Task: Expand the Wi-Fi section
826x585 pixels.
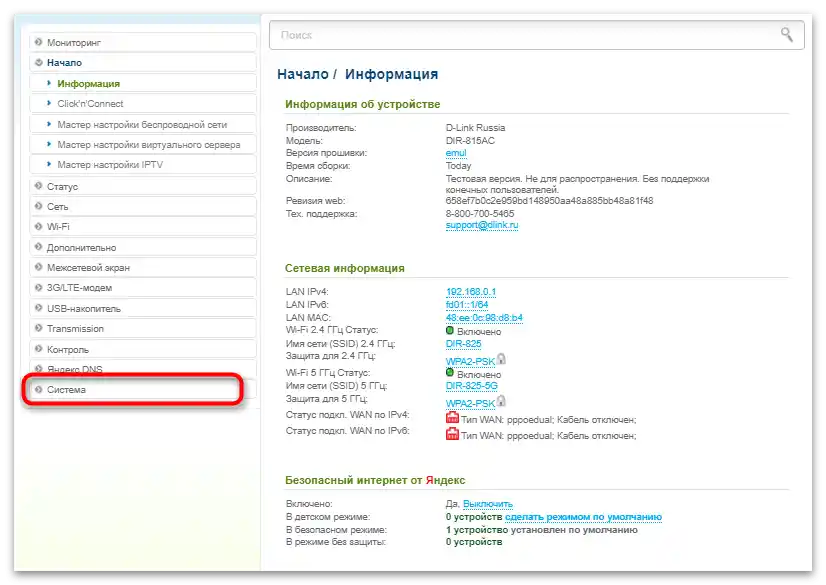Action: coord(143,226)
